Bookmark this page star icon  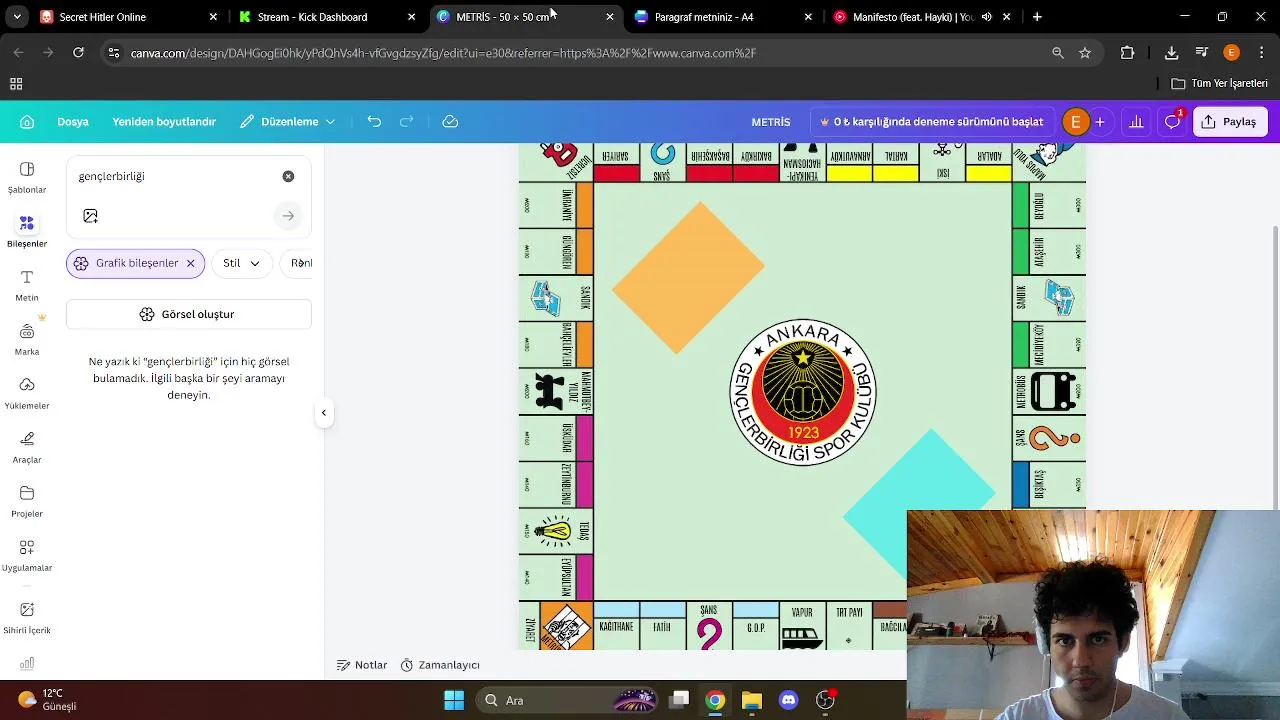tap(1085, 53)
